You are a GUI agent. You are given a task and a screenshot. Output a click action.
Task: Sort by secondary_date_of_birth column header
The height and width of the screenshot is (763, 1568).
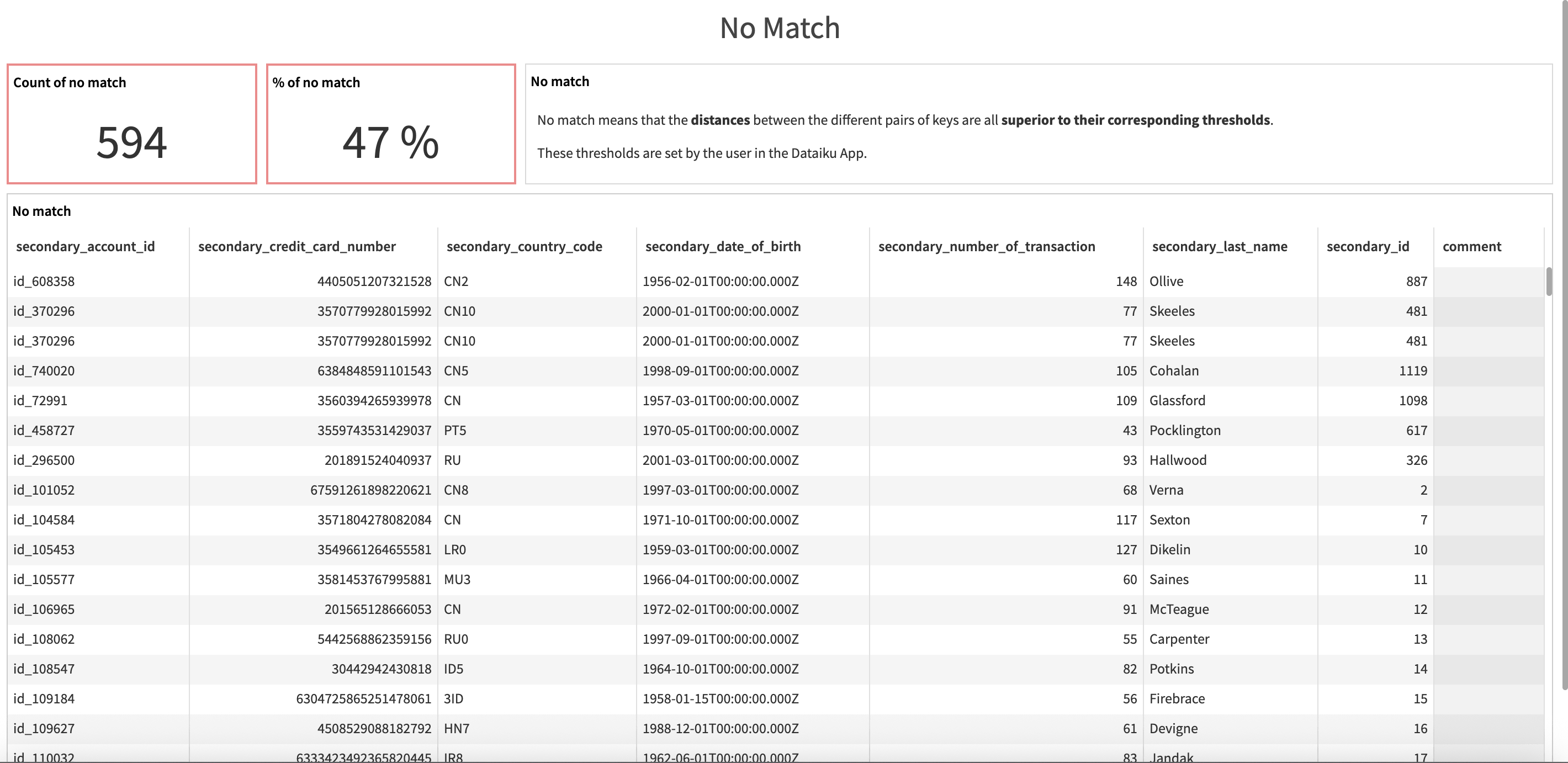723,246
